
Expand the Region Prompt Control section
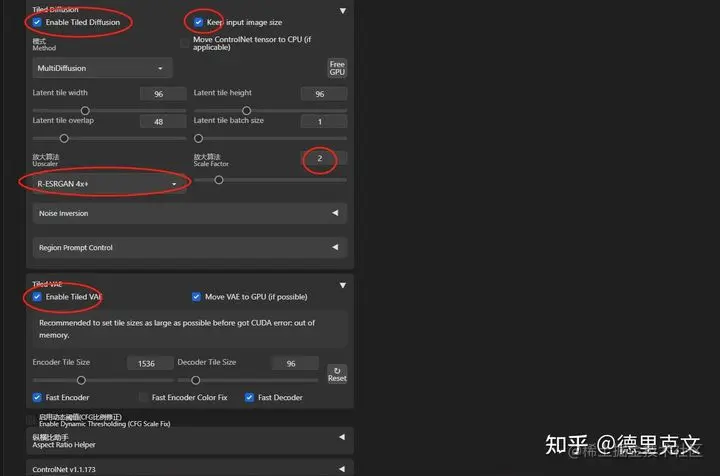[190, 247]
